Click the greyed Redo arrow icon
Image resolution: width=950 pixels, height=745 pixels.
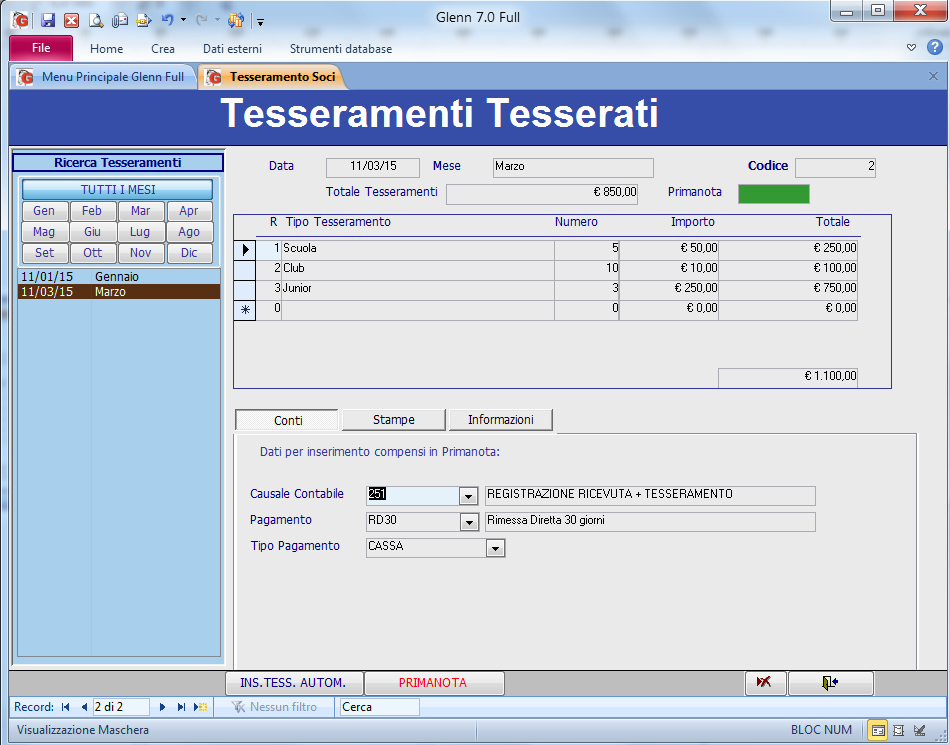[x=202, y=21]
